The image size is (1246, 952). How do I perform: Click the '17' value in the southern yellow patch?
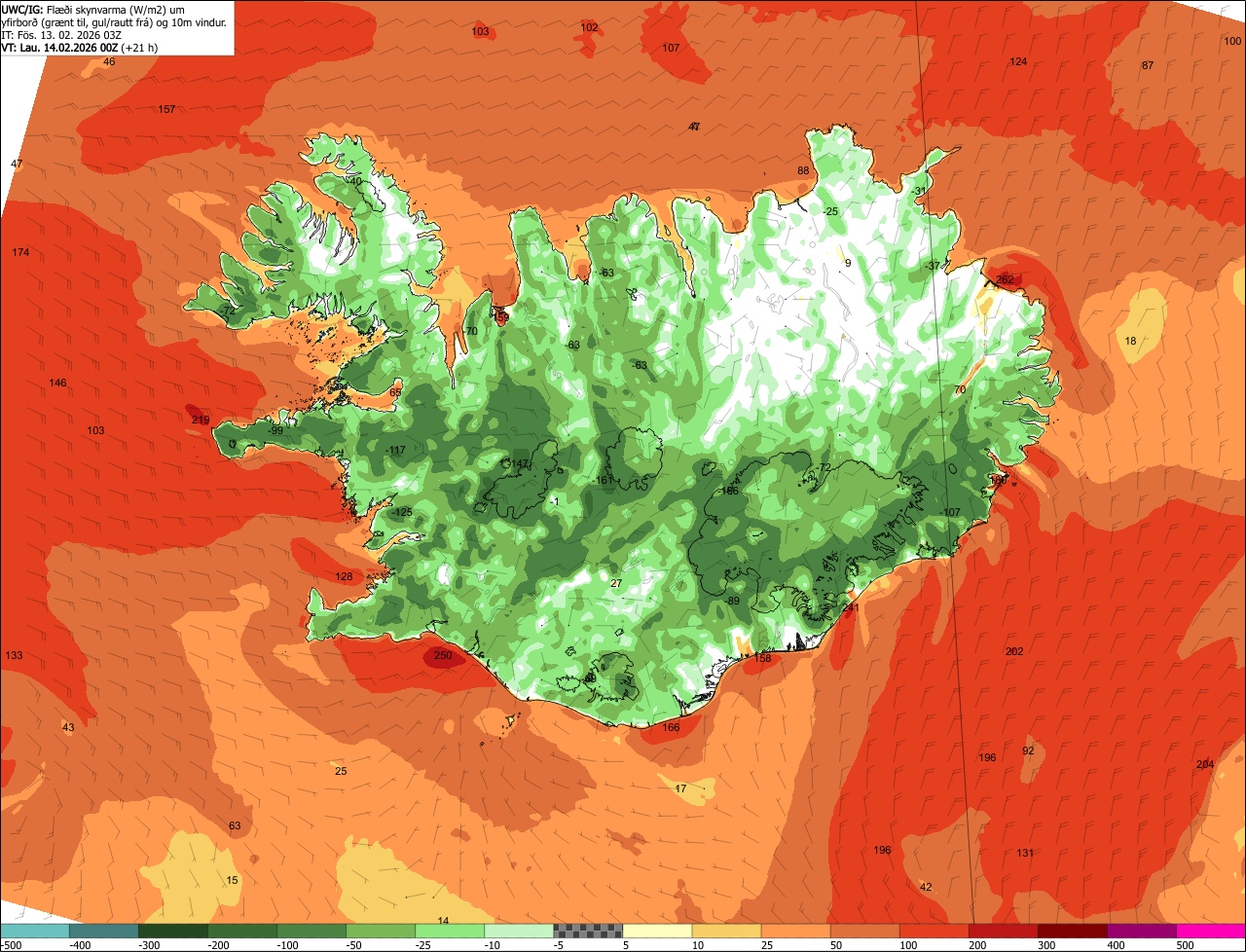pos(680,788)
